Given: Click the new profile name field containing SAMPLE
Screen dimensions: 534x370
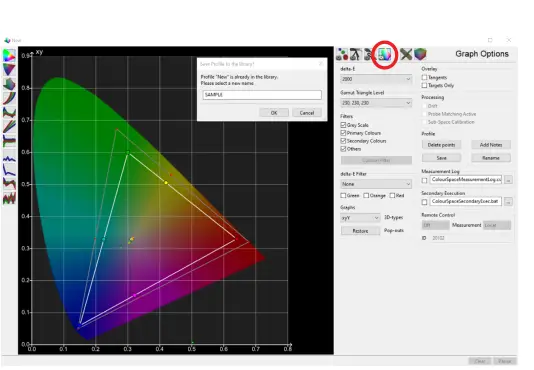Looking at the screenshot, I should point(262,95).
